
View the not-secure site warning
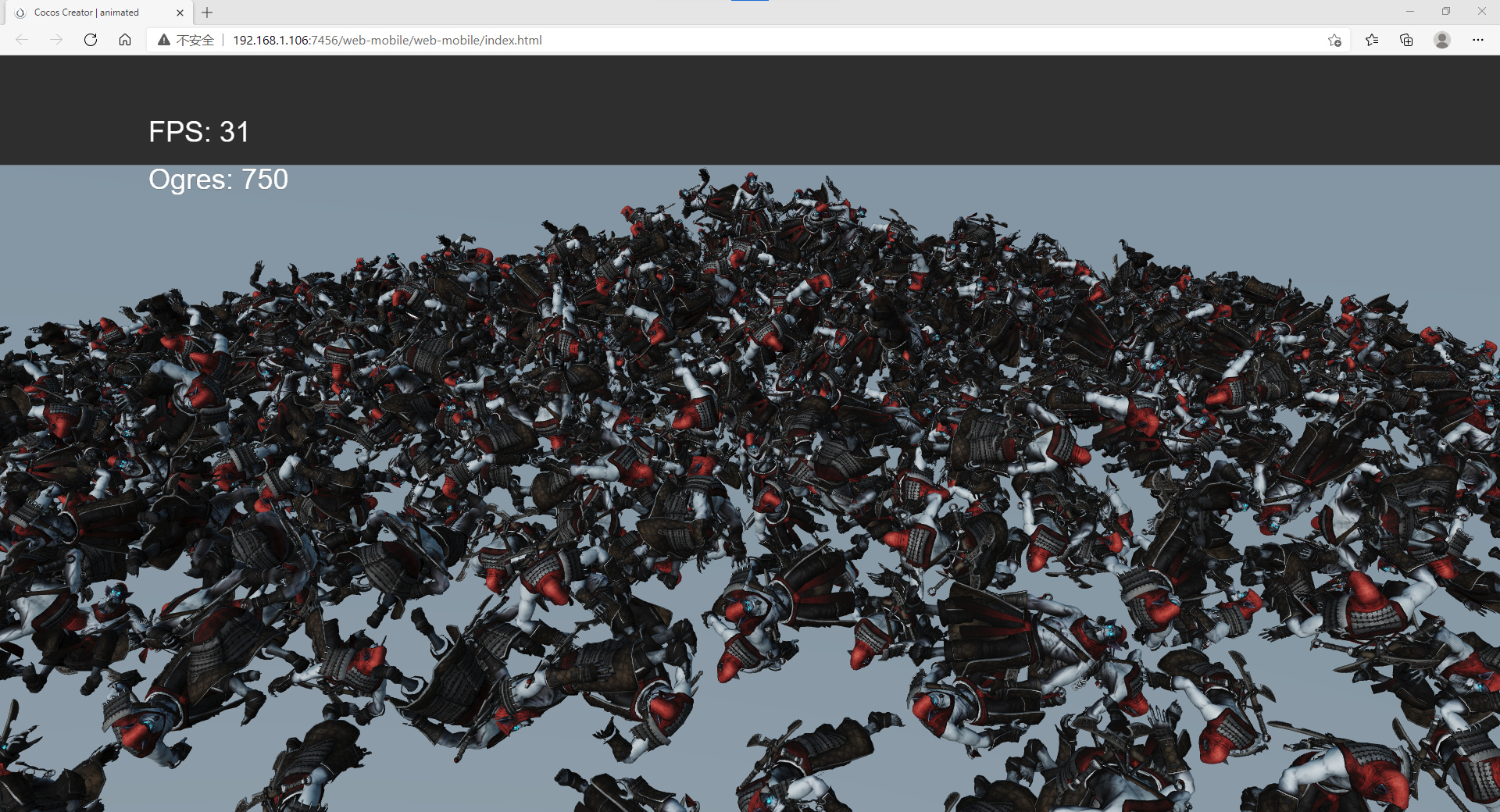click(x=185, y=40)
